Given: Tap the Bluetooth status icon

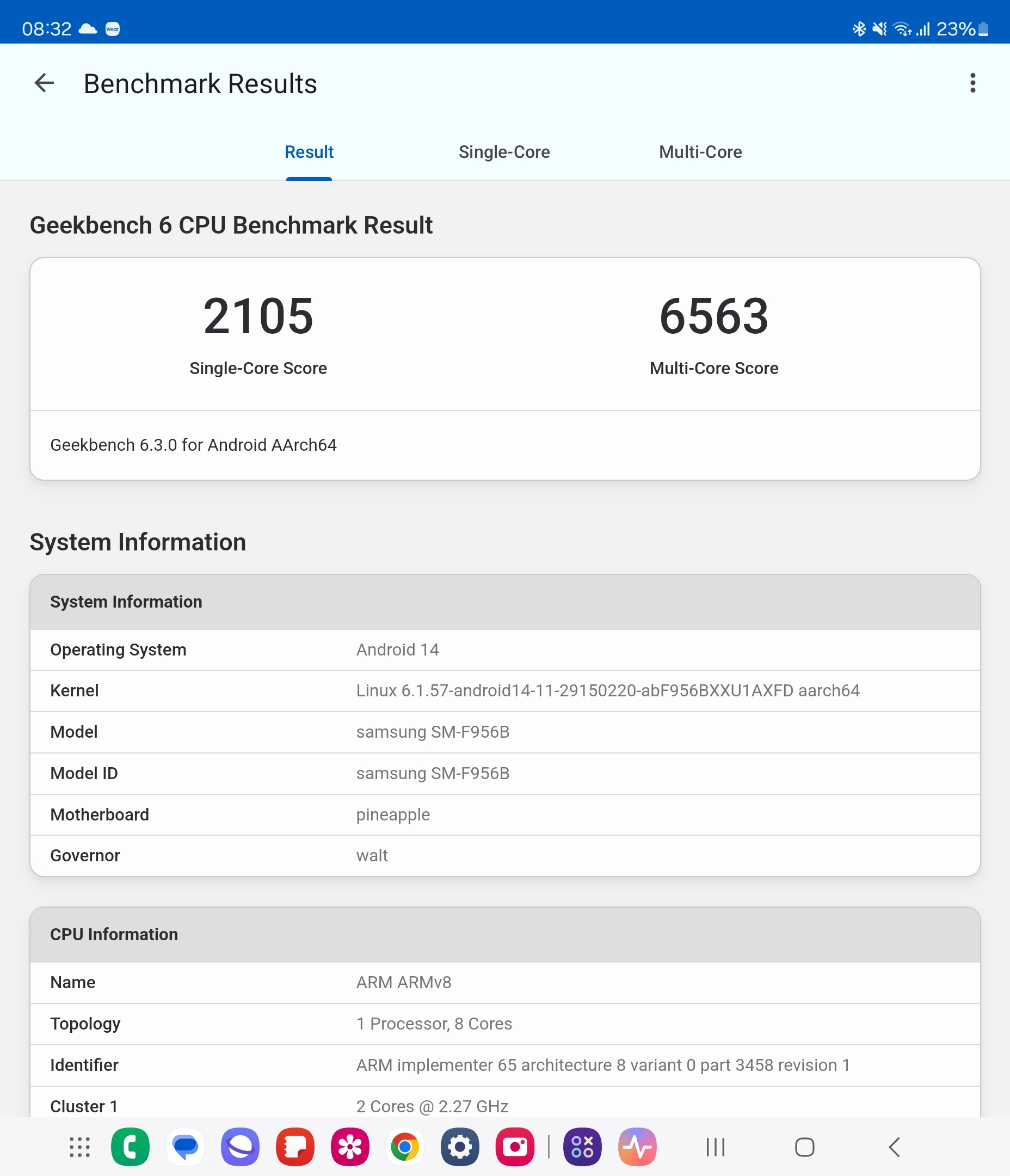Looking at the screenshot, I should pos(859,28).
